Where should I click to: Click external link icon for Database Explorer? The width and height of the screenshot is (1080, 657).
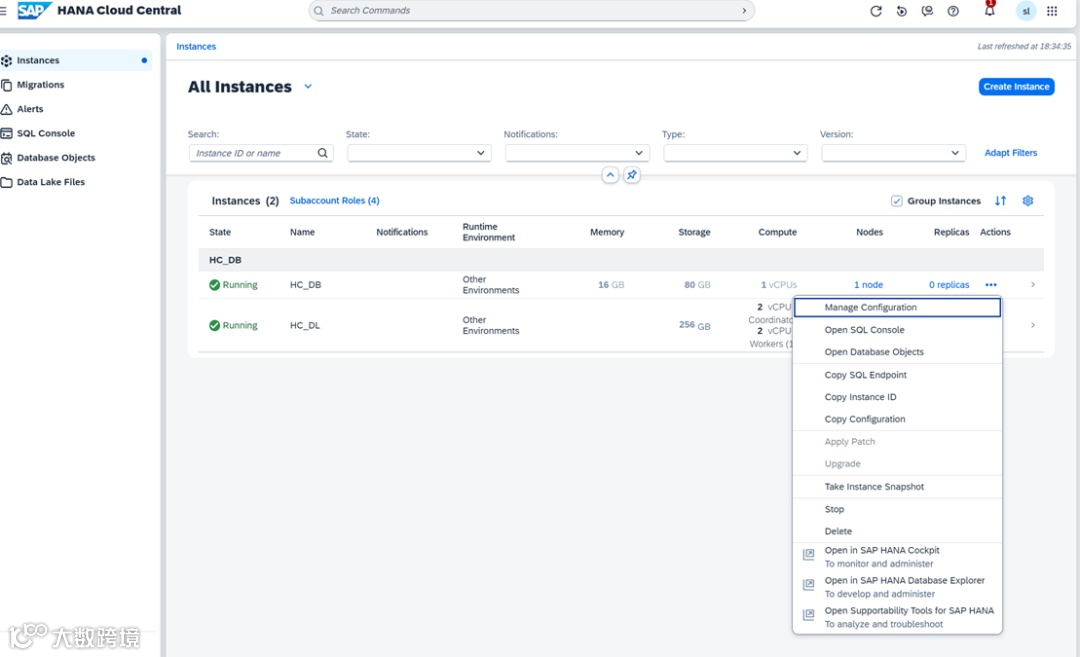[x=809, y=584]
